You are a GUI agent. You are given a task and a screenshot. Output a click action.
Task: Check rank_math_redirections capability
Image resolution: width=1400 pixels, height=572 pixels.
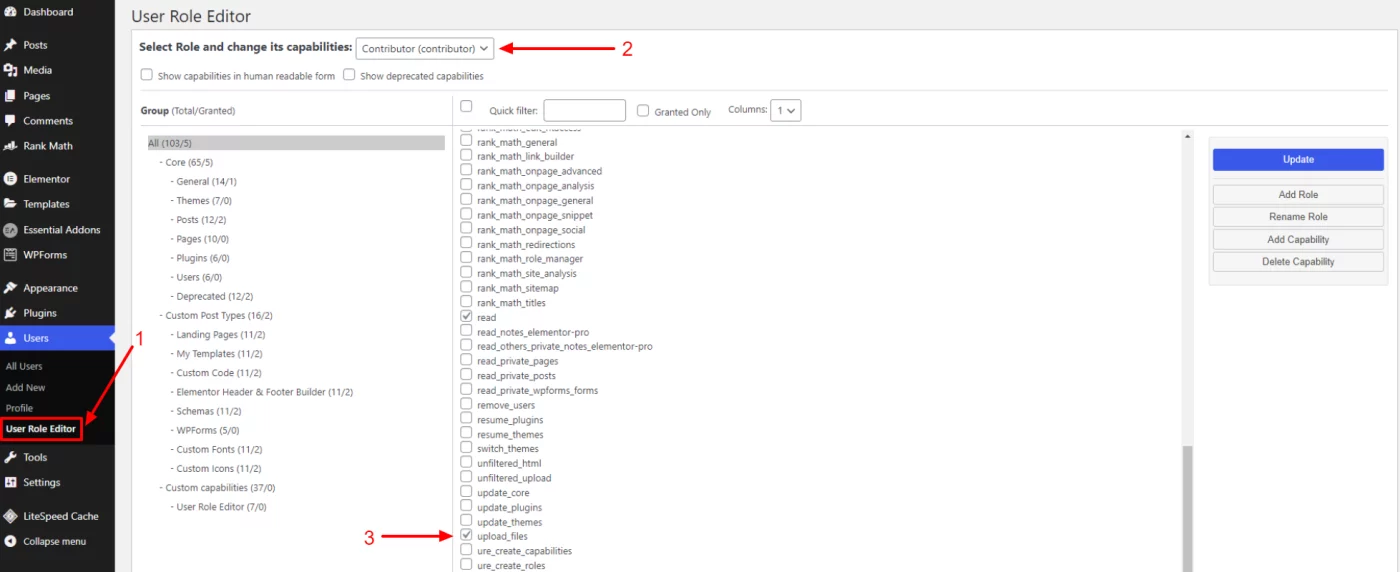pos(466,244)
